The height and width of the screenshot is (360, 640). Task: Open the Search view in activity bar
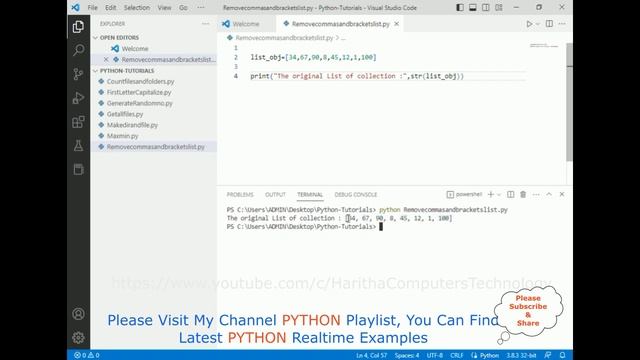pos(78,50)
